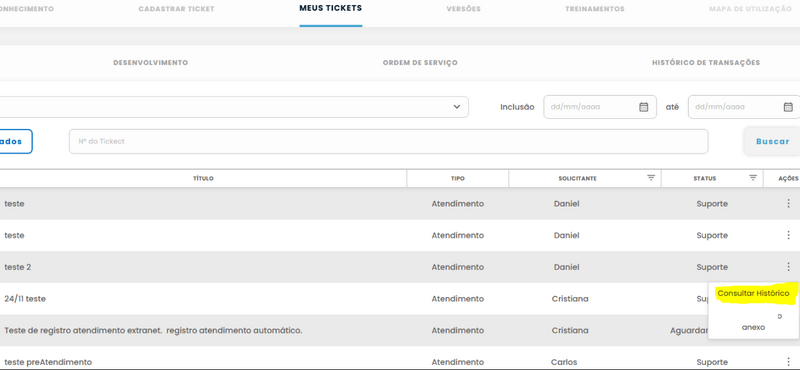The image size is (800, 370).
Task: Open the calendar picker for the até date
Action: pos(788,107)
